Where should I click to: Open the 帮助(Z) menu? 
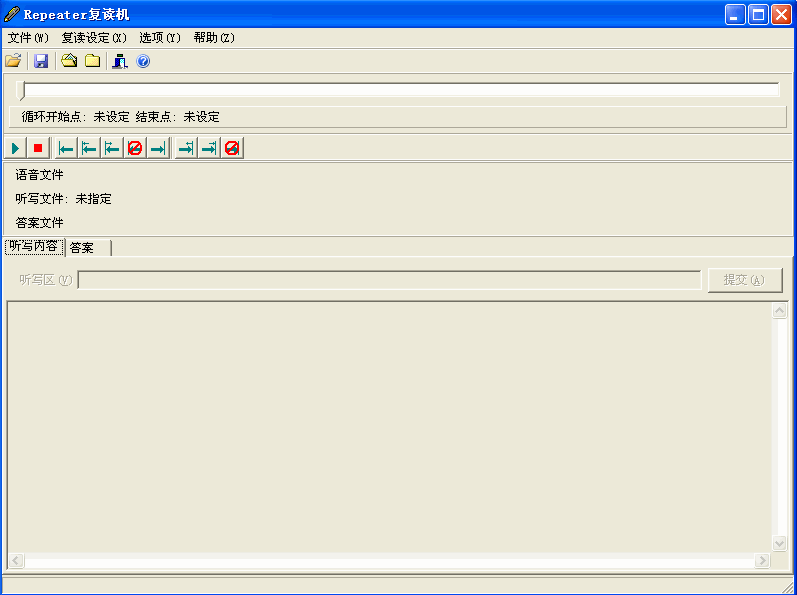(214, 38)
